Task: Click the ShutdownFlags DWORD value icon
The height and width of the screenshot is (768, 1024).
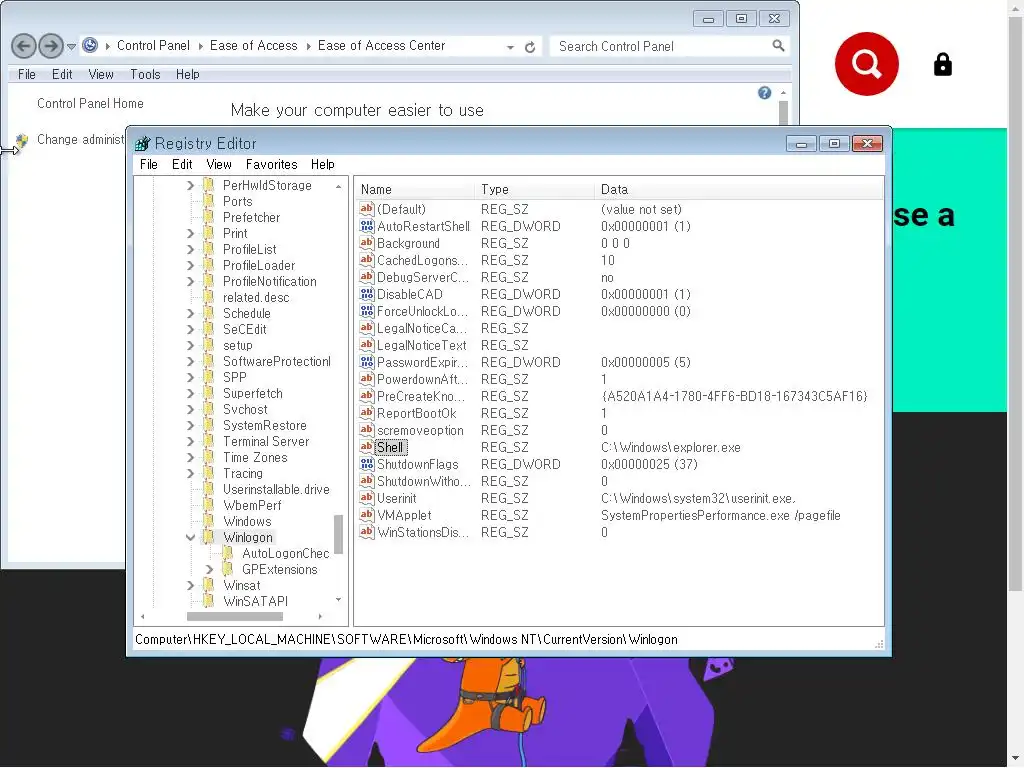Action: tap(366, 464)
